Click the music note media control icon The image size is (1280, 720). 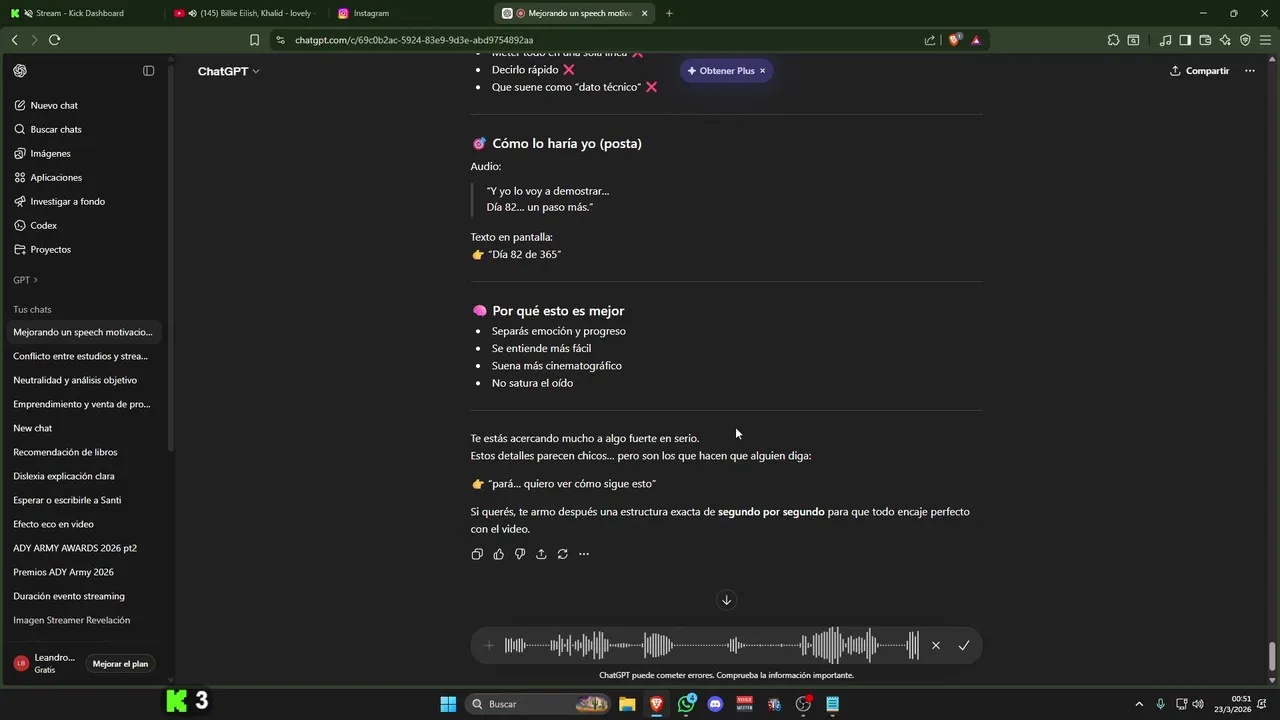click(x=1165, y=40)
